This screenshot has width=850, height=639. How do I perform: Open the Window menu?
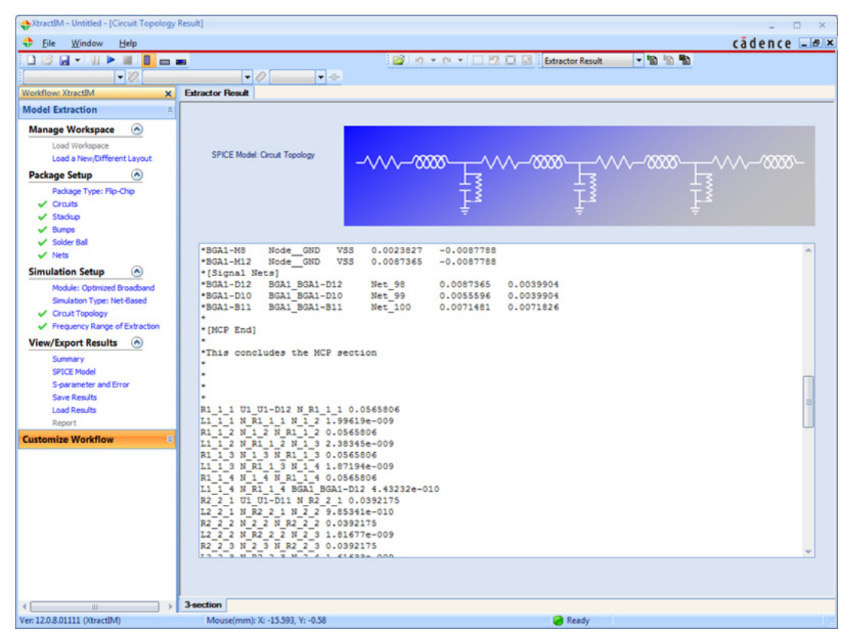86,43
